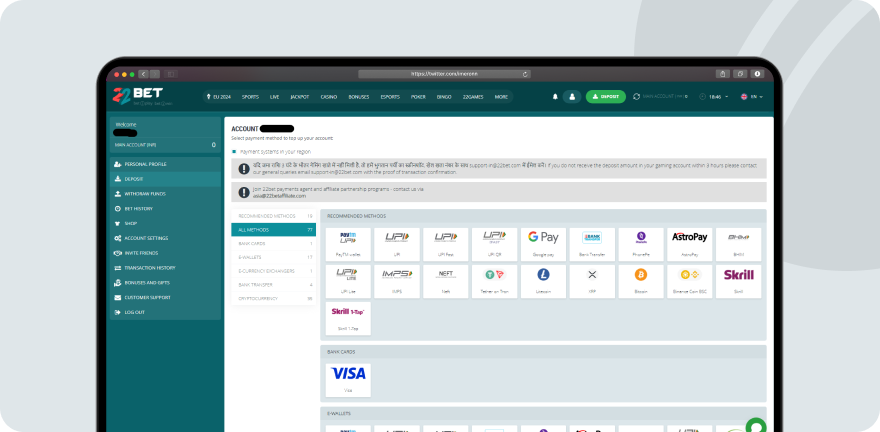Open Bet History in the sidebar
Screen dimensions: 880x432
166,209
